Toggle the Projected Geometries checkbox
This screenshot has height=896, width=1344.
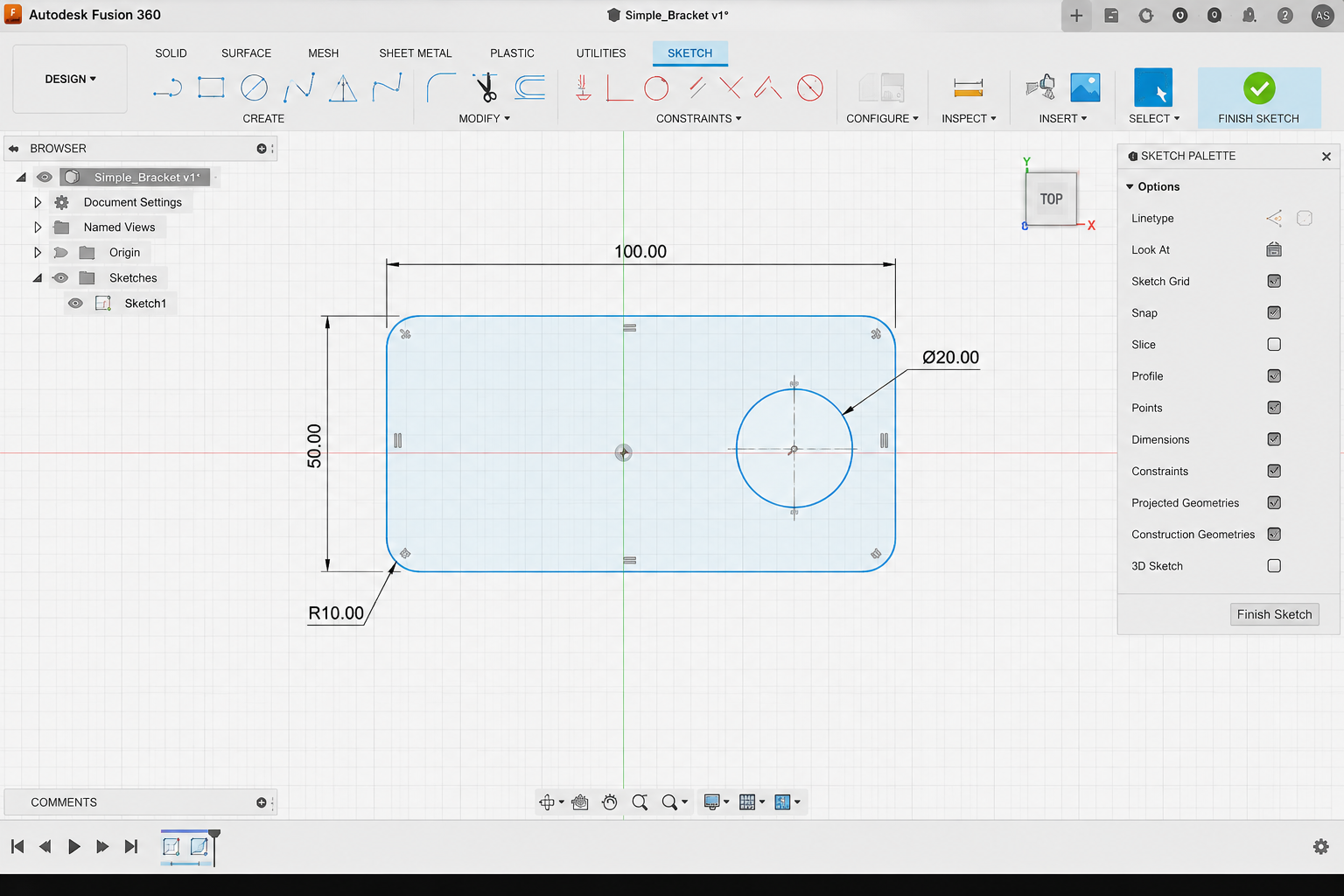(x=1274, y=502)
